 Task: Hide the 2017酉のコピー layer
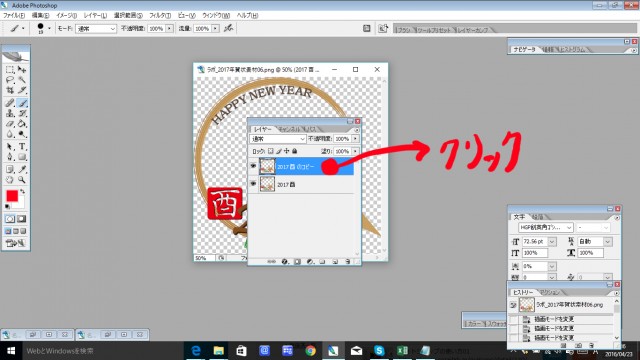253,166
